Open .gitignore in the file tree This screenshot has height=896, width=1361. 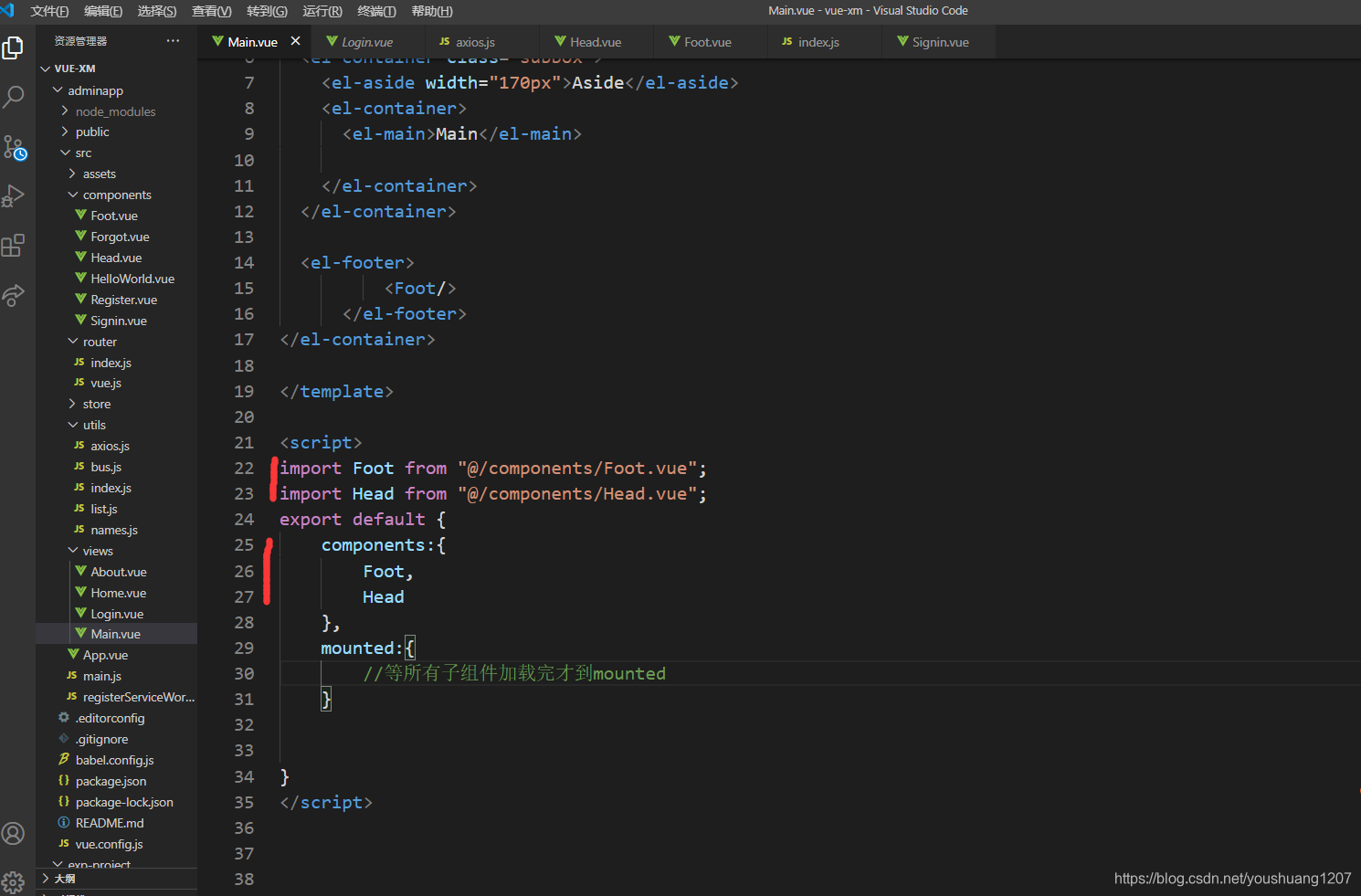point(116,739)
